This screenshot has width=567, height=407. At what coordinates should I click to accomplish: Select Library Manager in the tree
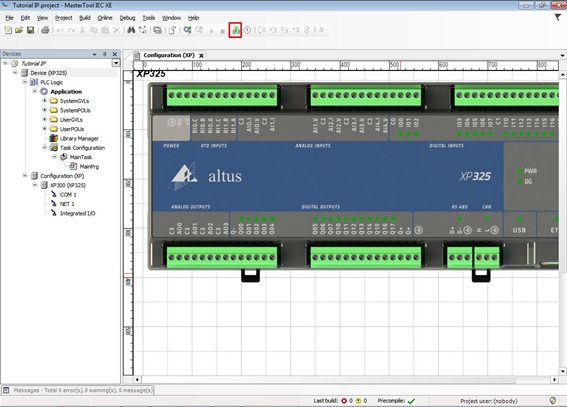(x=79, y=138)
